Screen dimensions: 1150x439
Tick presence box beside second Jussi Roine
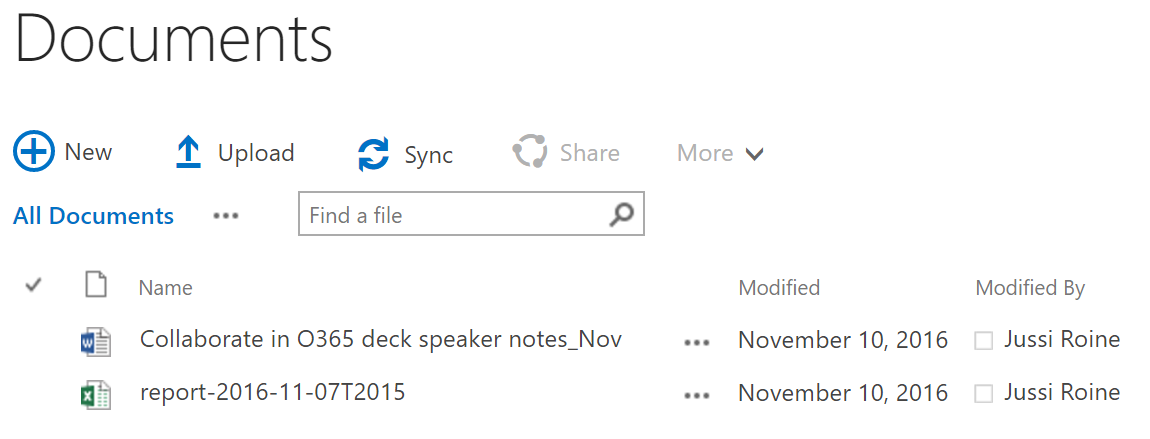(984, 394)
